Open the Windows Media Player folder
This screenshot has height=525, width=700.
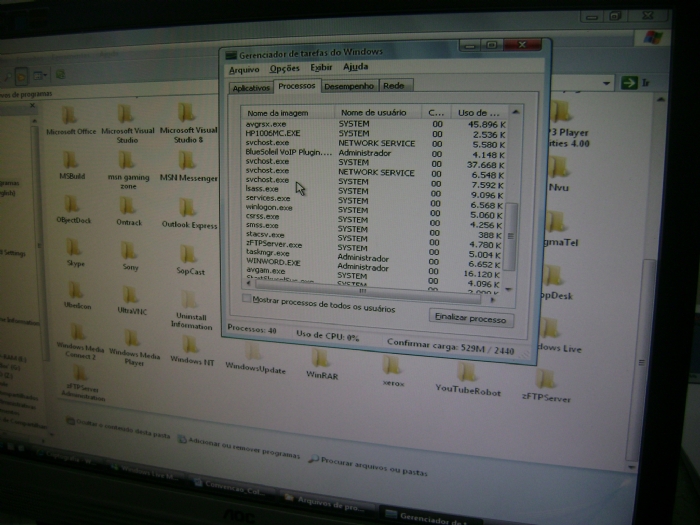click(x=133, y=347)
